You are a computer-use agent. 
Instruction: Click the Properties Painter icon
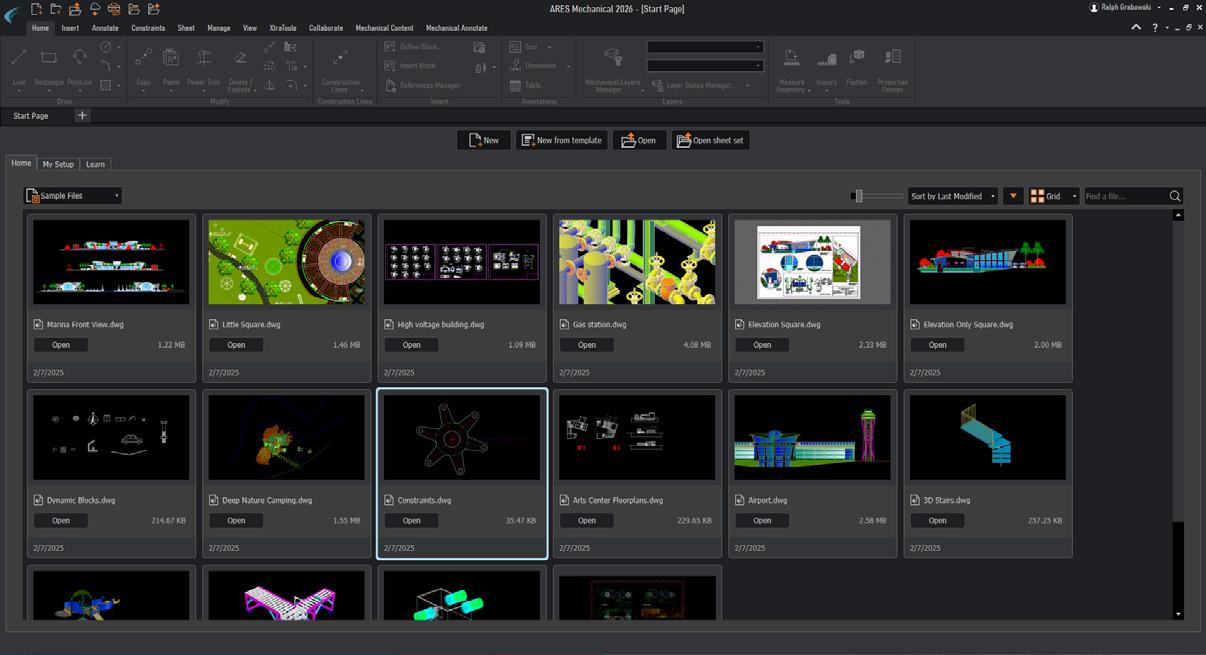893,58
